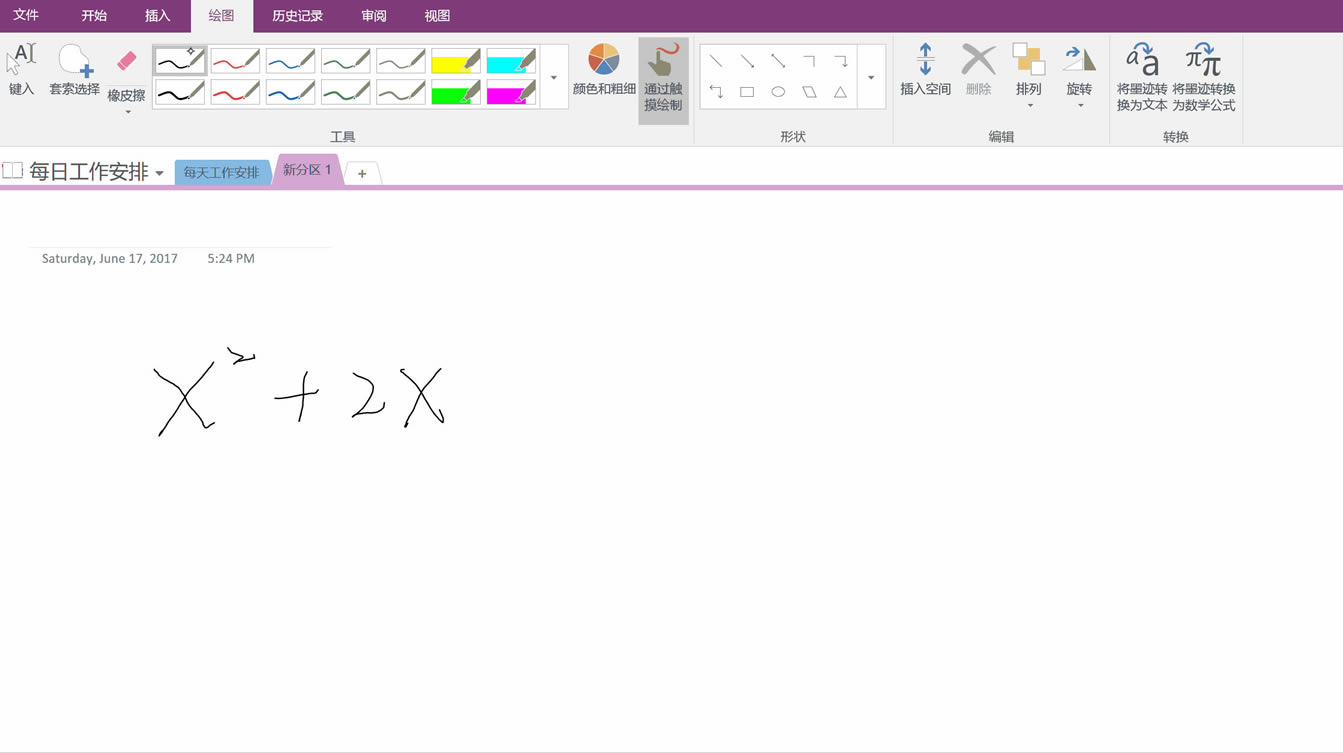This screenshot has height=753, width=1343.
Task: Switch to the Insert (插入) ribbon tab
Action: (x=157, y=16)
